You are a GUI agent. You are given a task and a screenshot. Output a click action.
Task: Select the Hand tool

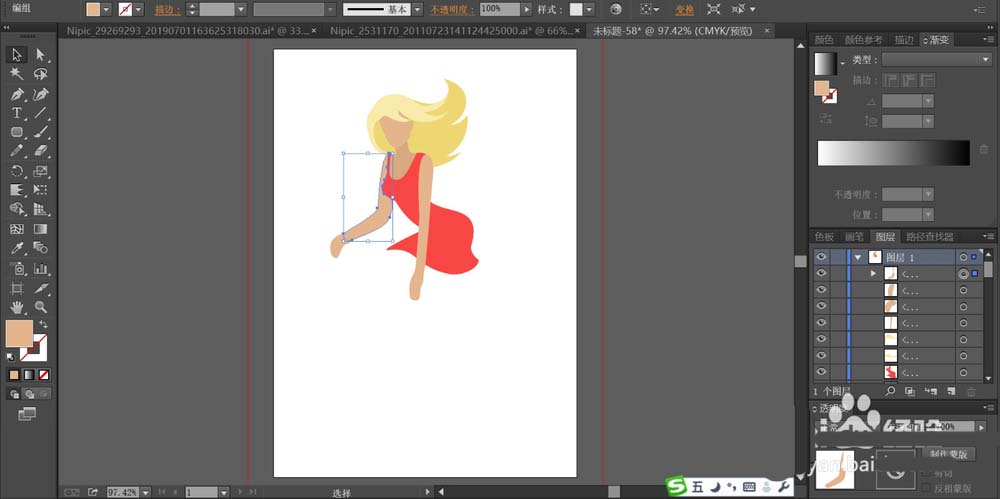[x=17, y=307]
